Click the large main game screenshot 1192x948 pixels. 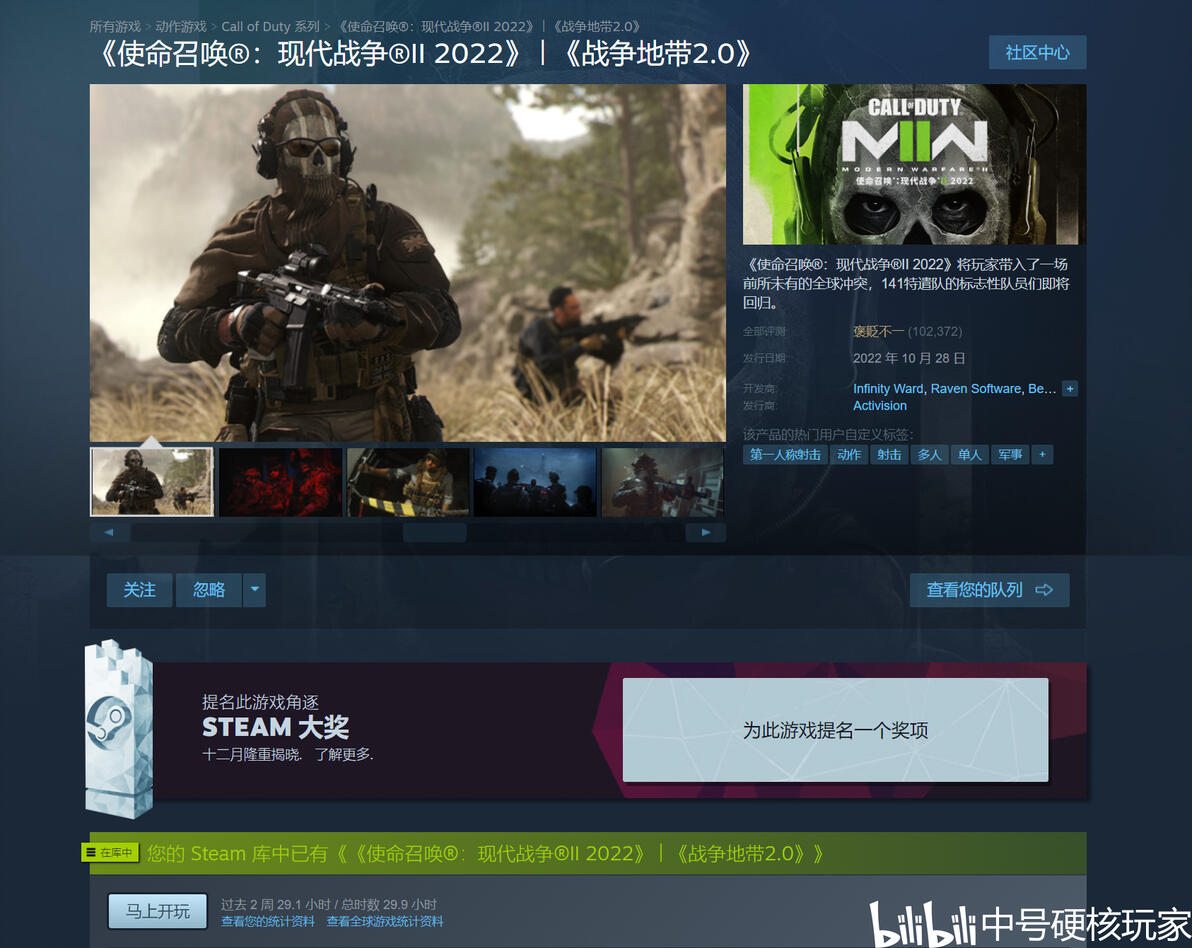pyautogui.click(x=407, y=262)
